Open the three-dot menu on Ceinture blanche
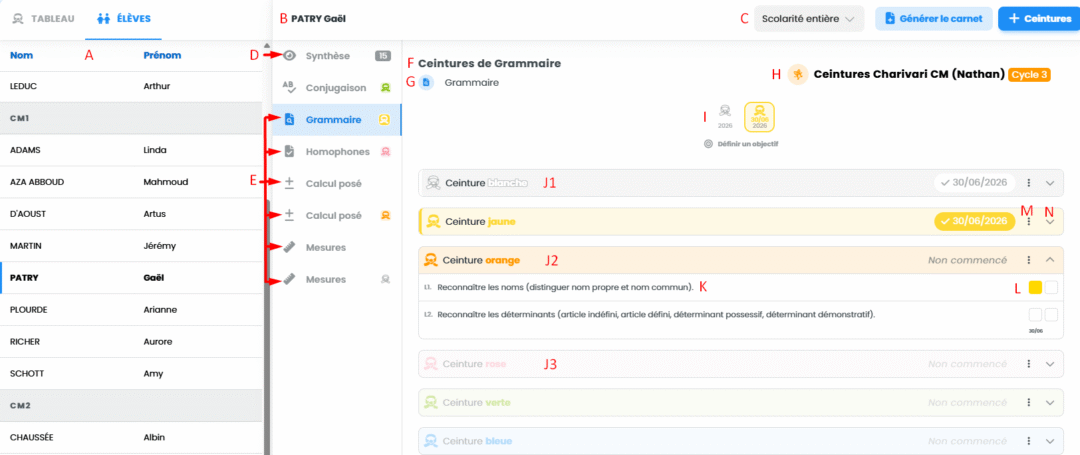The image size is (1080, 455). tap(1028, 183)
